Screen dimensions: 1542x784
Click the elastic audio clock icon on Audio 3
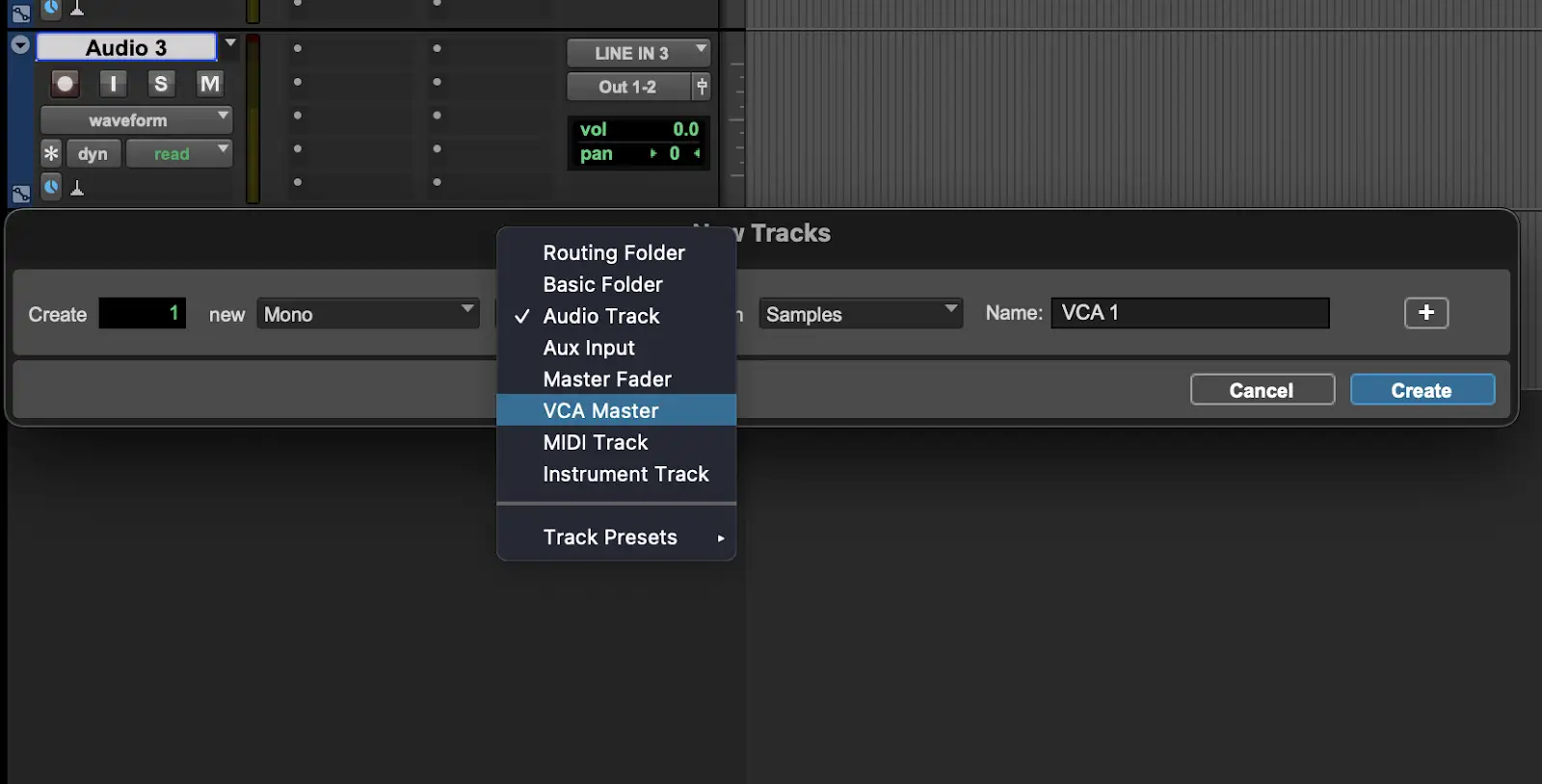click(52, 187)
